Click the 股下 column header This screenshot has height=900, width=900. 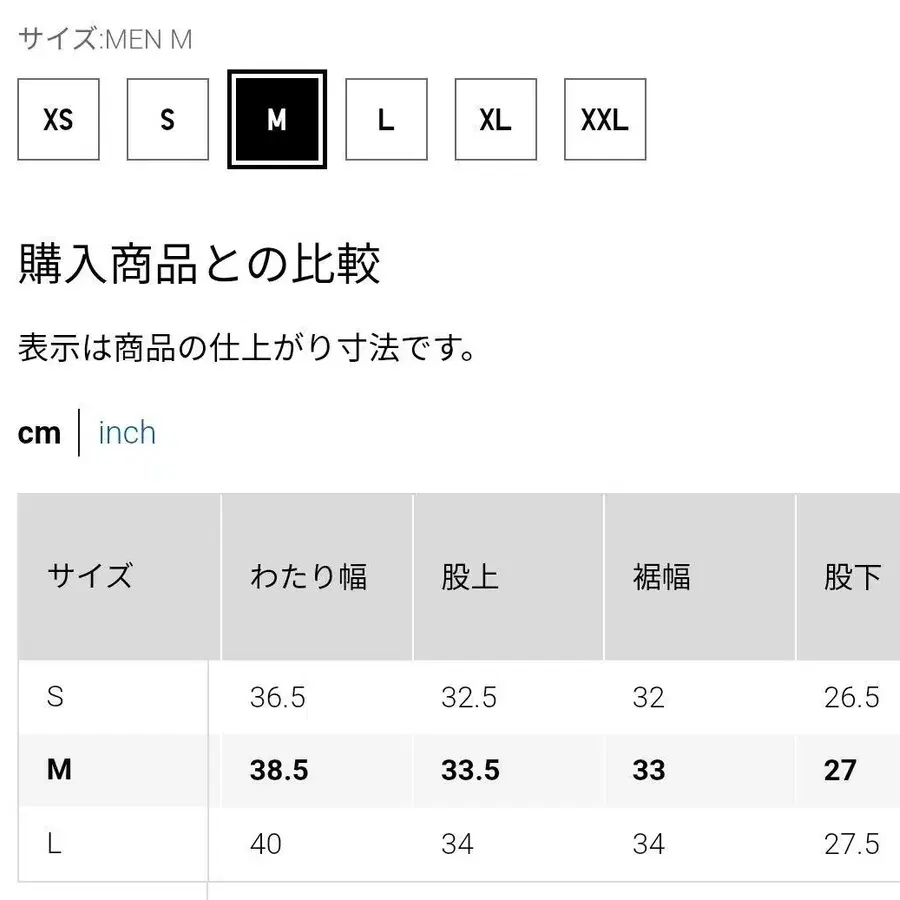coord(852,576)
